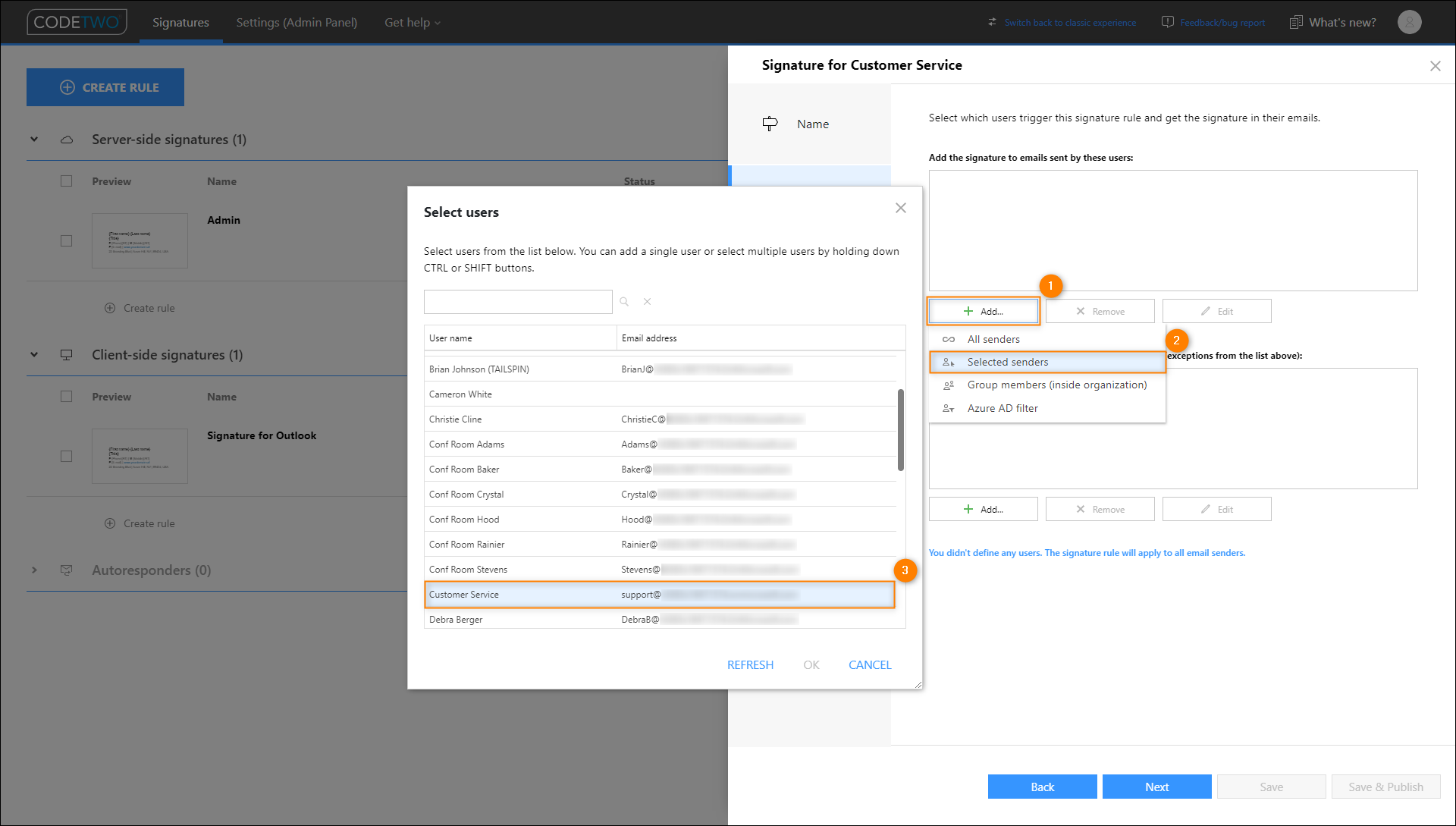Click the user search input field
This screenshot has width=1456, height=826.
tap(518, 302)
